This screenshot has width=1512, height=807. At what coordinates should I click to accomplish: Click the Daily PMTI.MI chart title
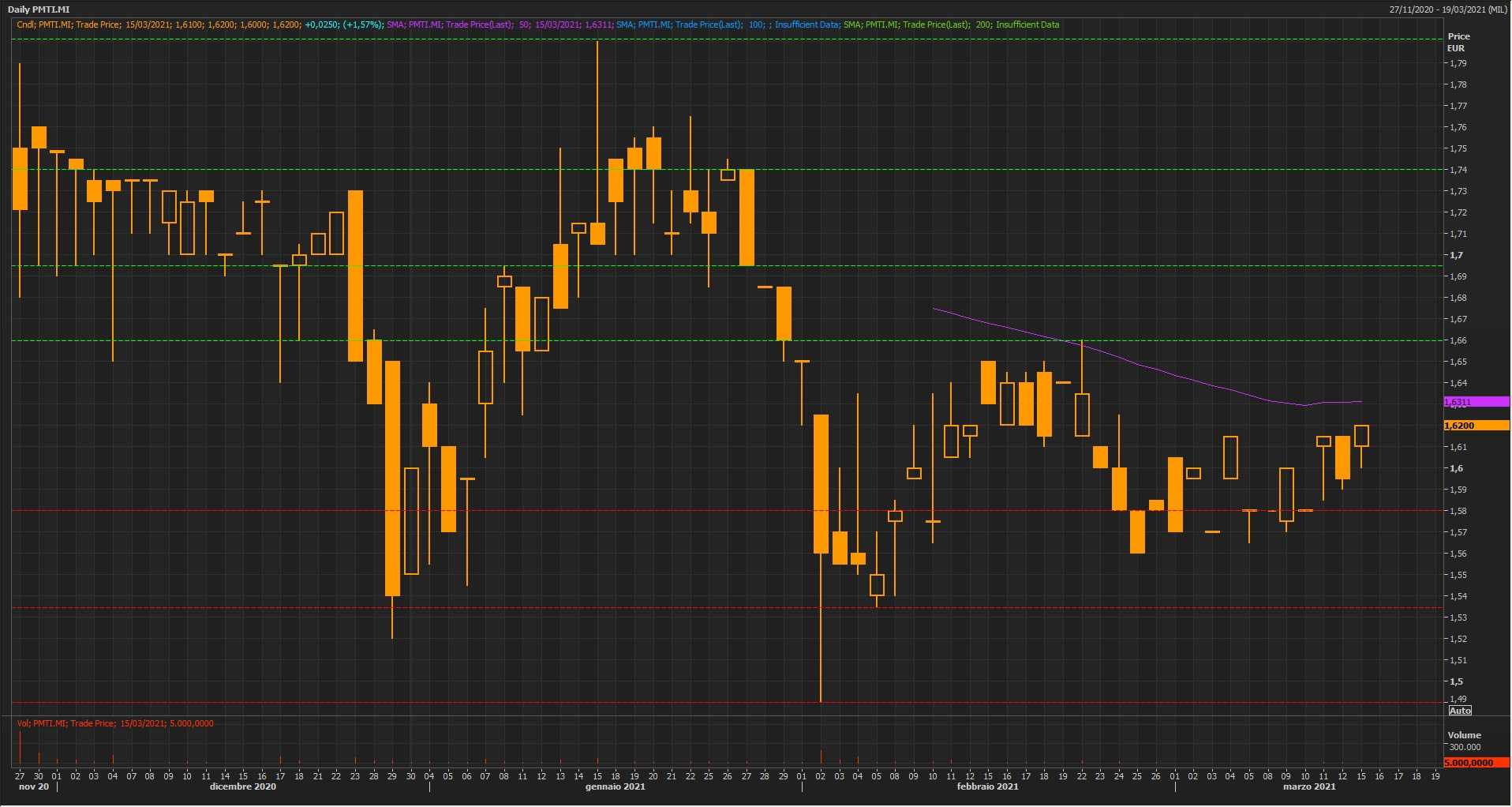(39, 9)
